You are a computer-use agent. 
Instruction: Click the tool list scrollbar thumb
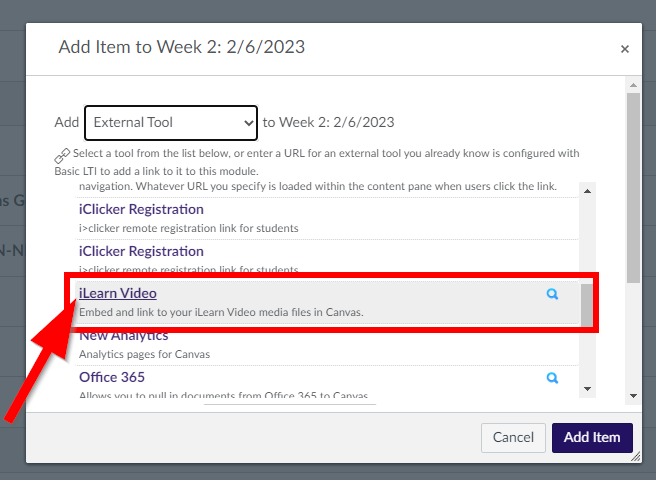click(587, 305)
